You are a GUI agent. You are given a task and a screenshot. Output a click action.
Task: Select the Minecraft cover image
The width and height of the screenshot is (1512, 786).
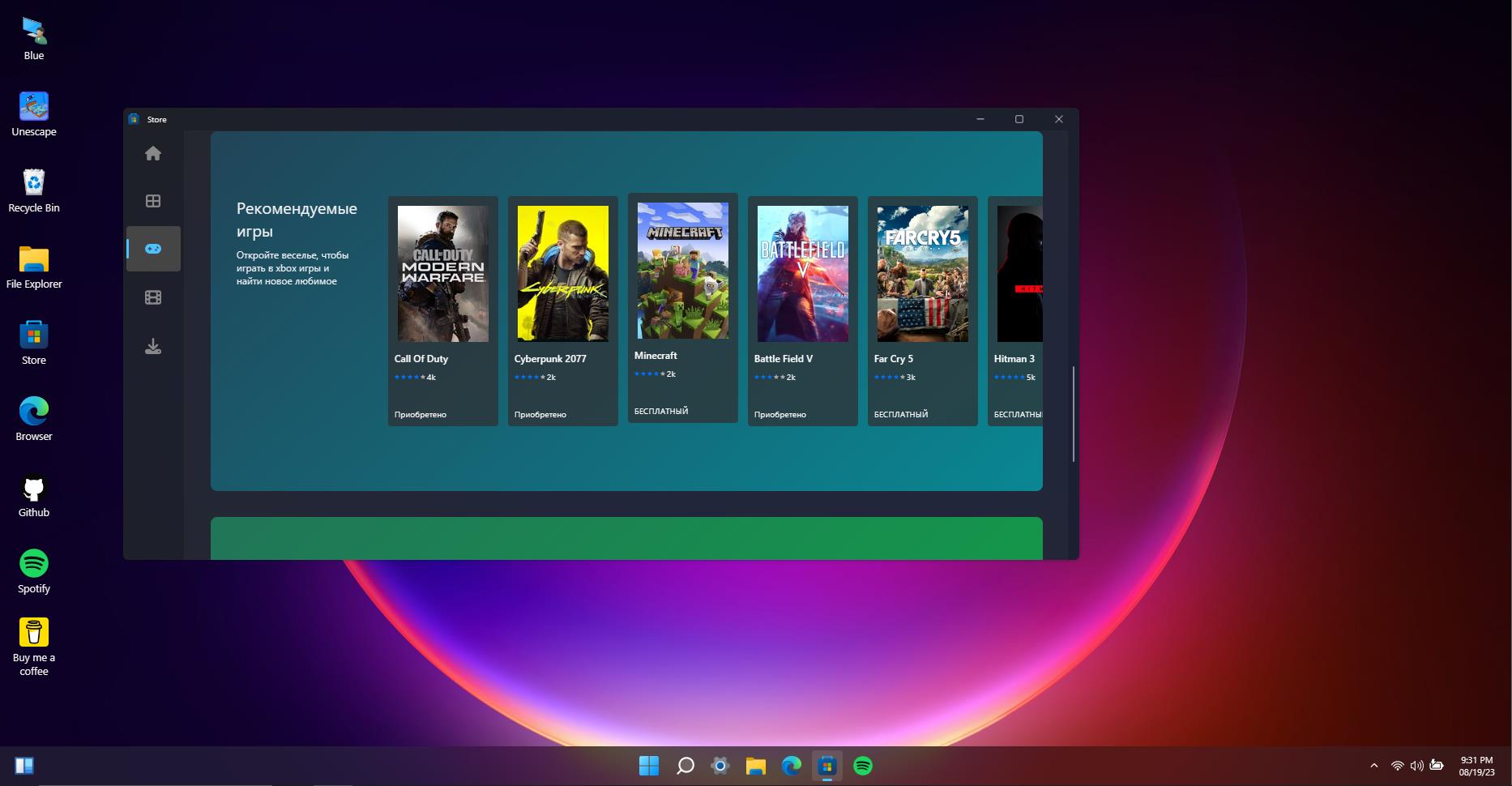click(x=683, y=271)
